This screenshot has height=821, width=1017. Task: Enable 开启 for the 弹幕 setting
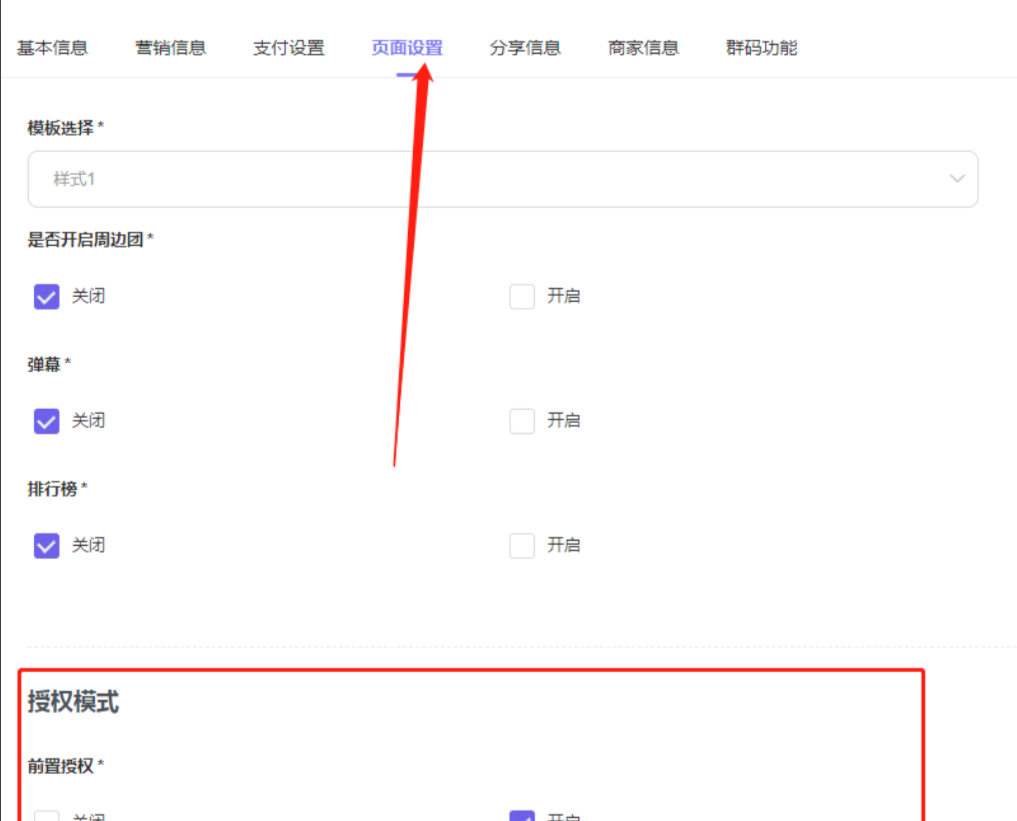pos(522,421)
